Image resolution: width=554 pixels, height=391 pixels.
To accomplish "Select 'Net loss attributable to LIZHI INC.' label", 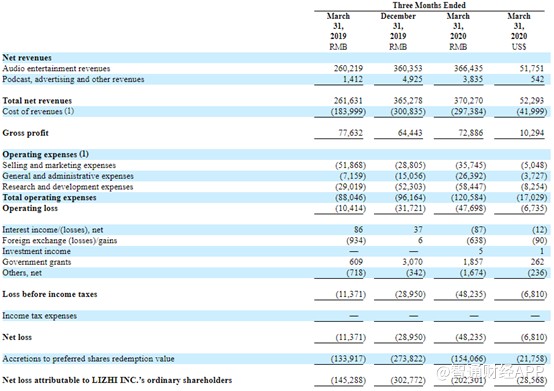I will [x=117, y=380].
